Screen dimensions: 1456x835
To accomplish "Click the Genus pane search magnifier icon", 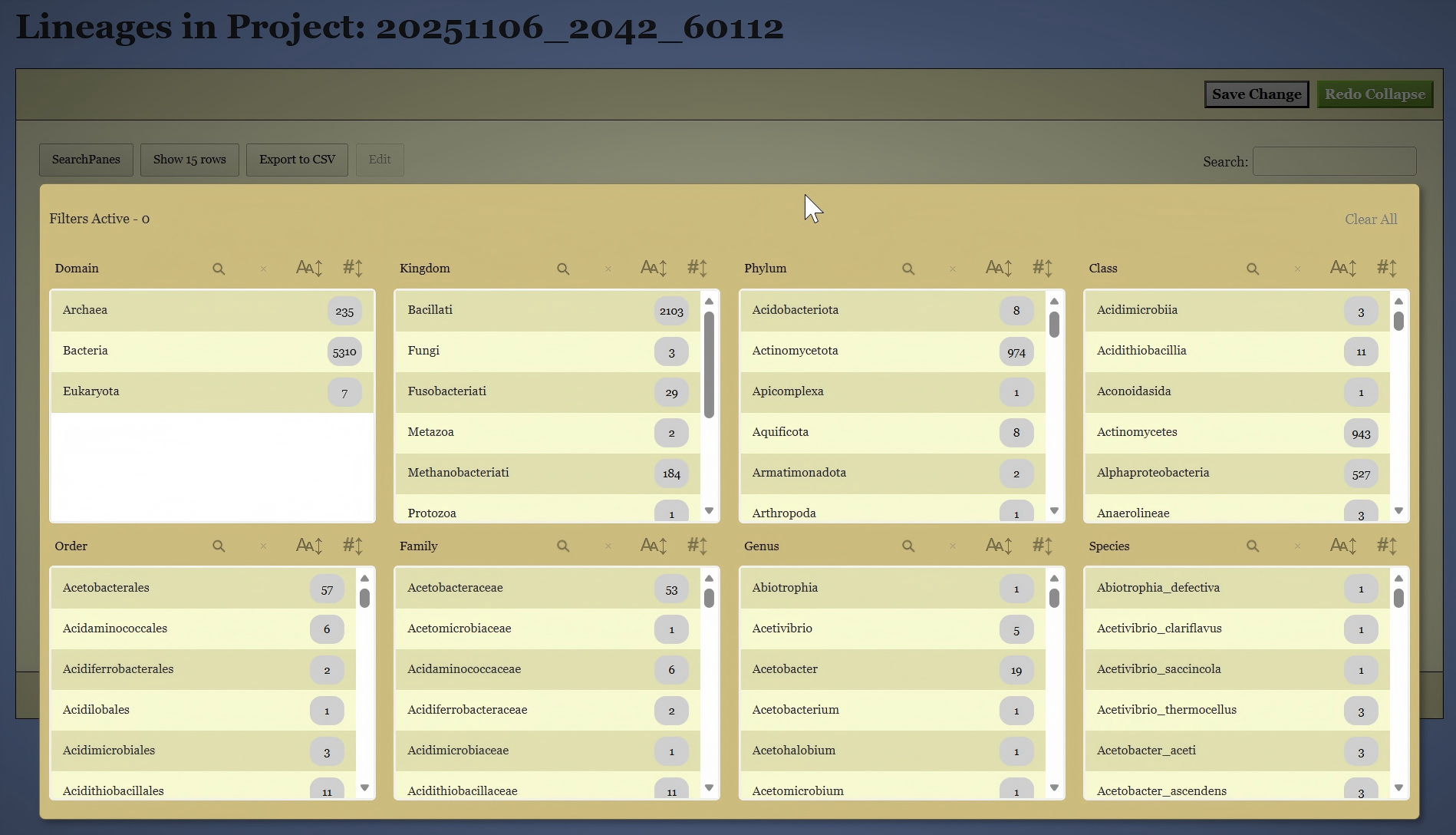I will click(x=908, y=546).
